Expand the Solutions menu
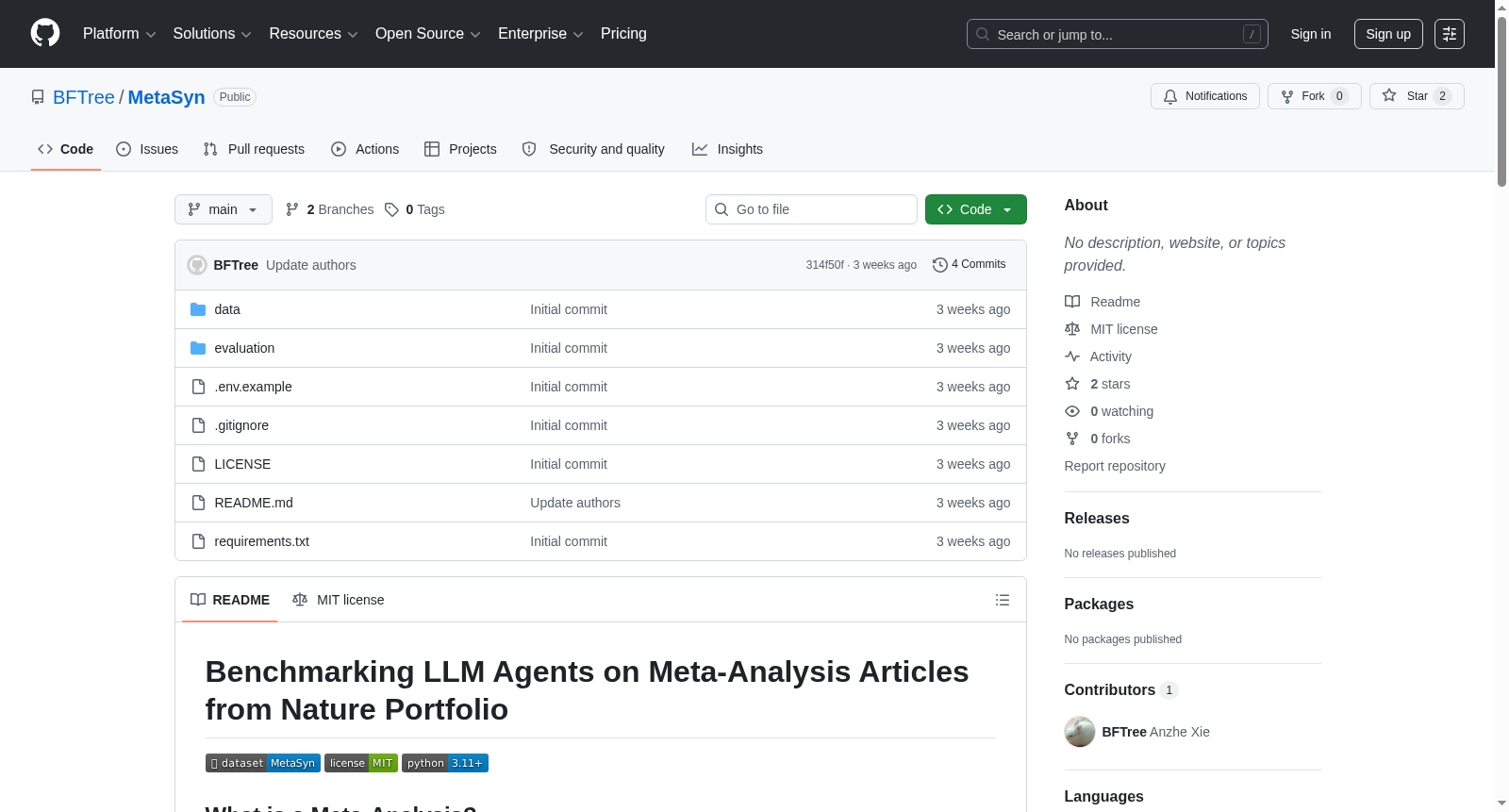 click(212, 34)
